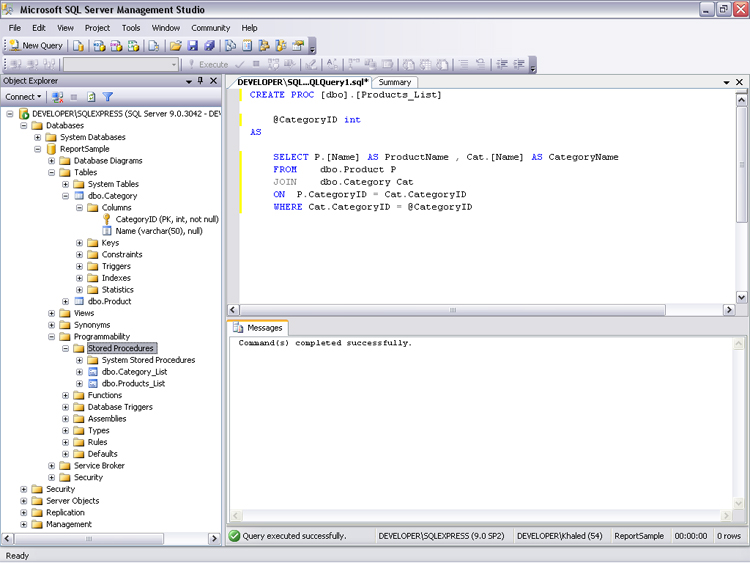Open the Community menu
The height and width of the screenshot is (563, 750).
210,28
